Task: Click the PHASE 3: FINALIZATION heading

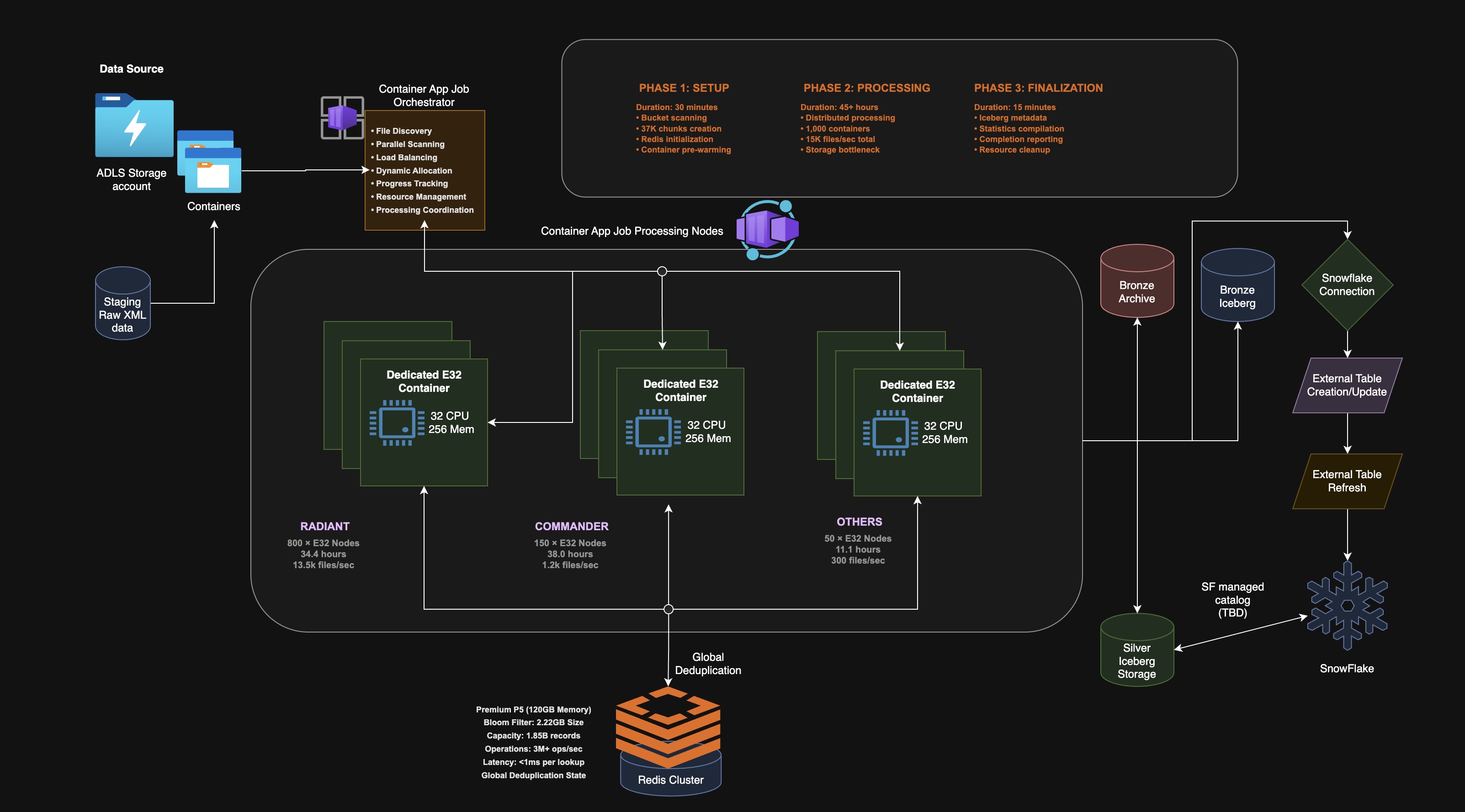Action: point(1039,88)
